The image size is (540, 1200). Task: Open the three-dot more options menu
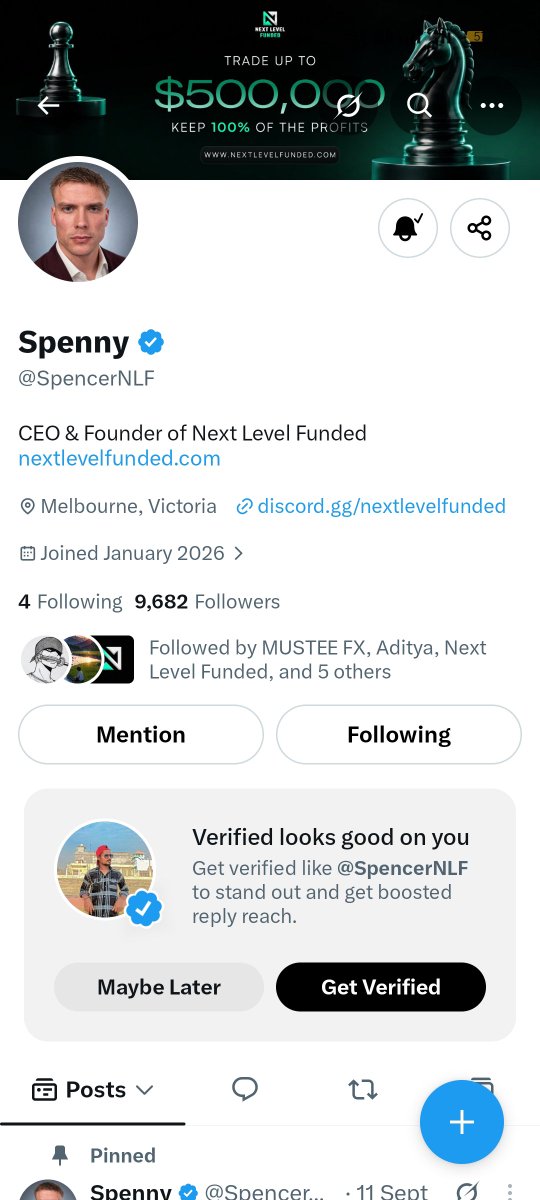(x=492, y=105)
